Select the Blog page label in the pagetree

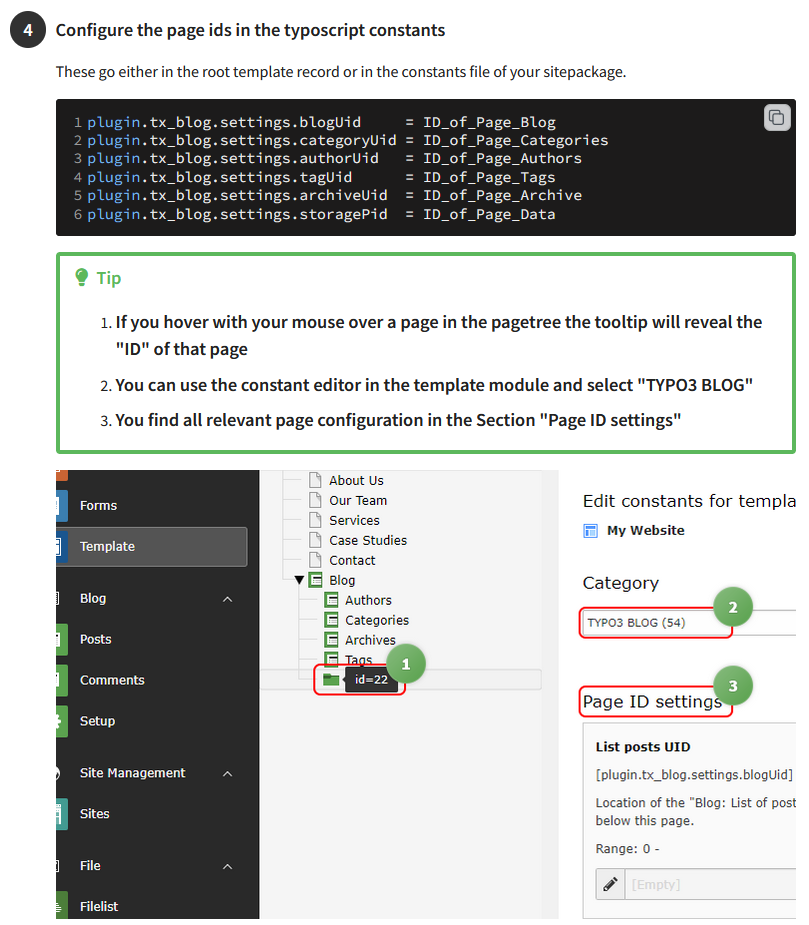coord(342,580)
